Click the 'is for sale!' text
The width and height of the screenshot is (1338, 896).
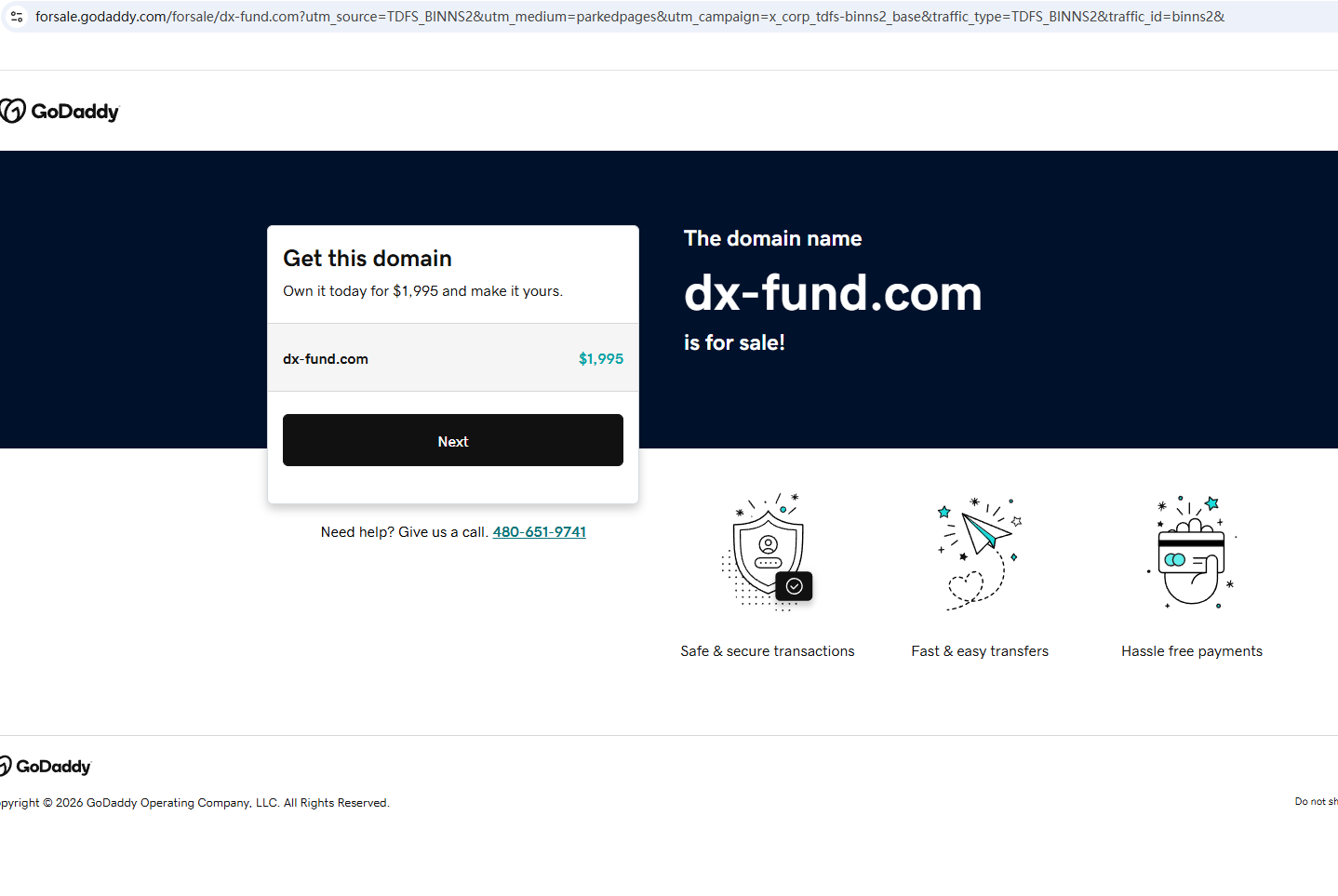(x=734, y=342)
